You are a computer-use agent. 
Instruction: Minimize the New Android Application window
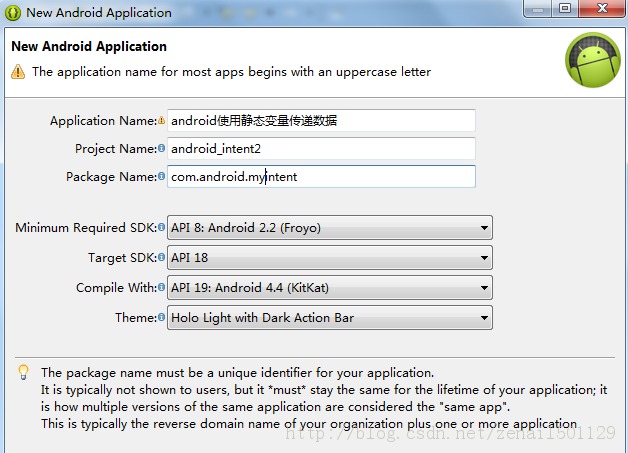point(538,8)
